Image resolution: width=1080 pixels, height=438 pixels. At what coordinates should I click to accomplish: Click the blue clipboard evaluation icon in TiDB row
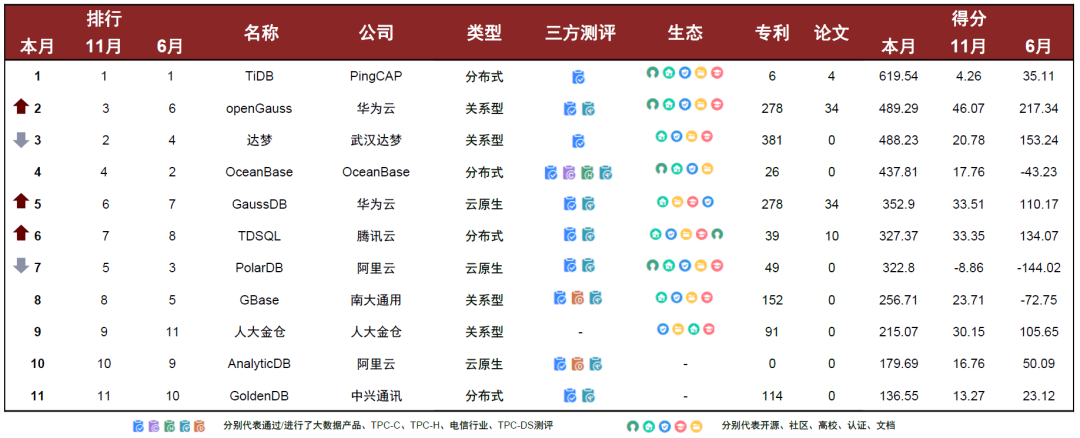(579, 77)
